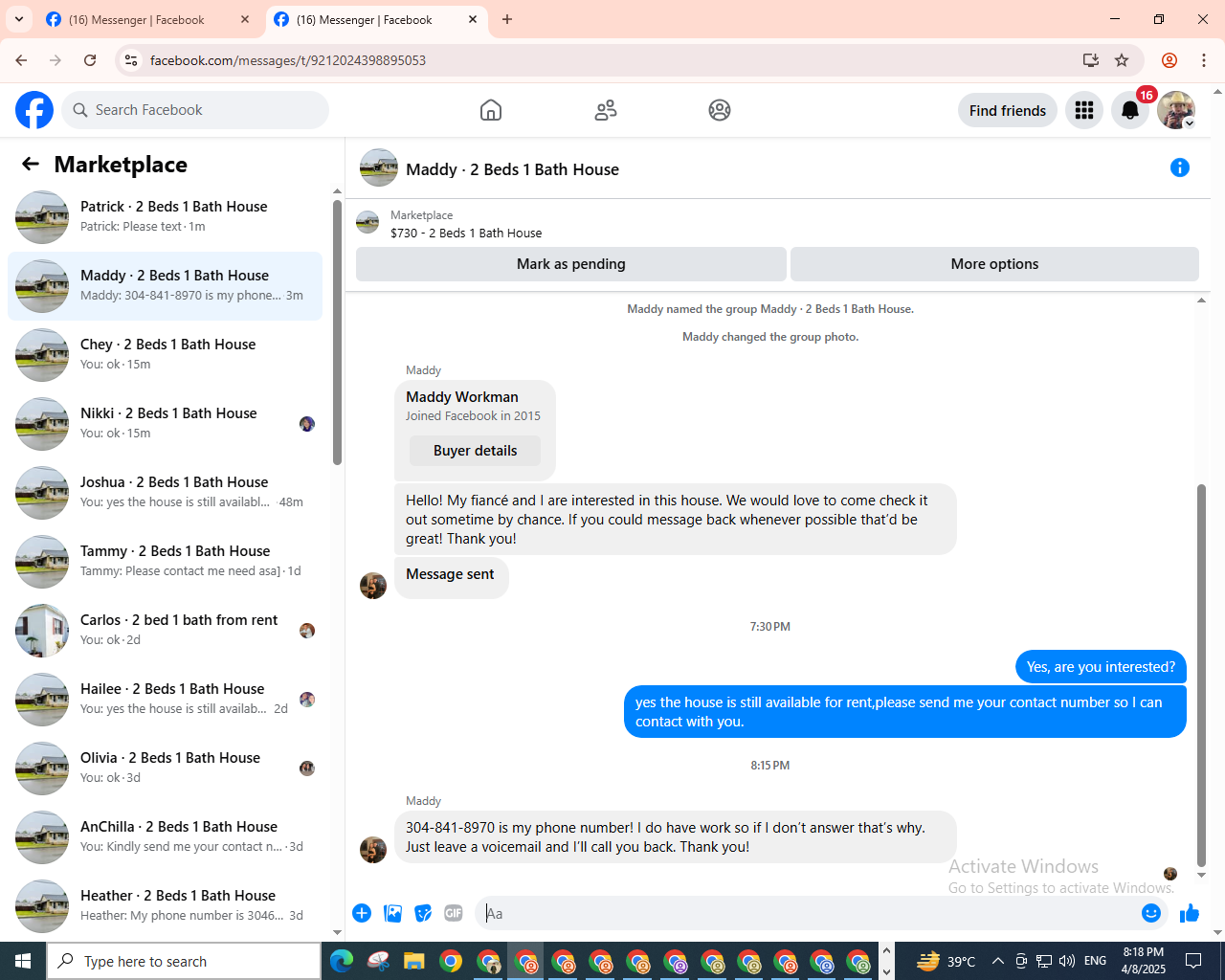Open Heather conversation

165,905
